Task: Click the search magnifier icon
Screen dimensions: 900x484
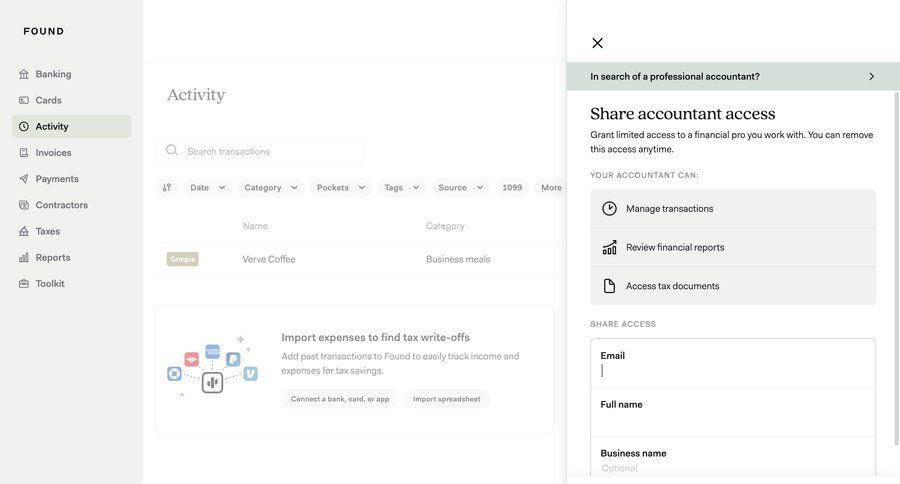Action: (x=172, y=150)
